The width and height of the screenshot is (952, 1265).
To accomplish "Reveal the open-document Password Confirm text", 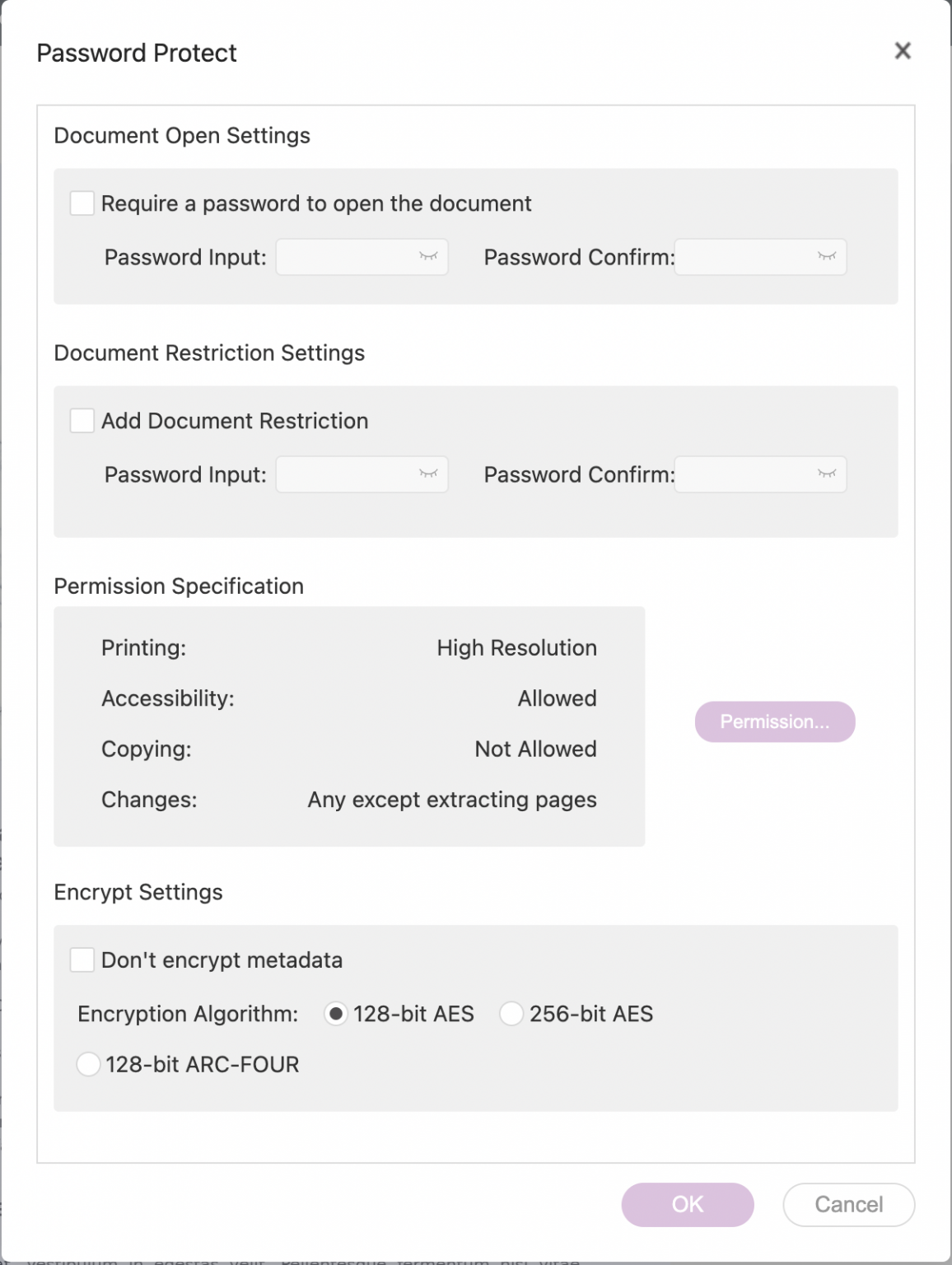I will (828, 257).
